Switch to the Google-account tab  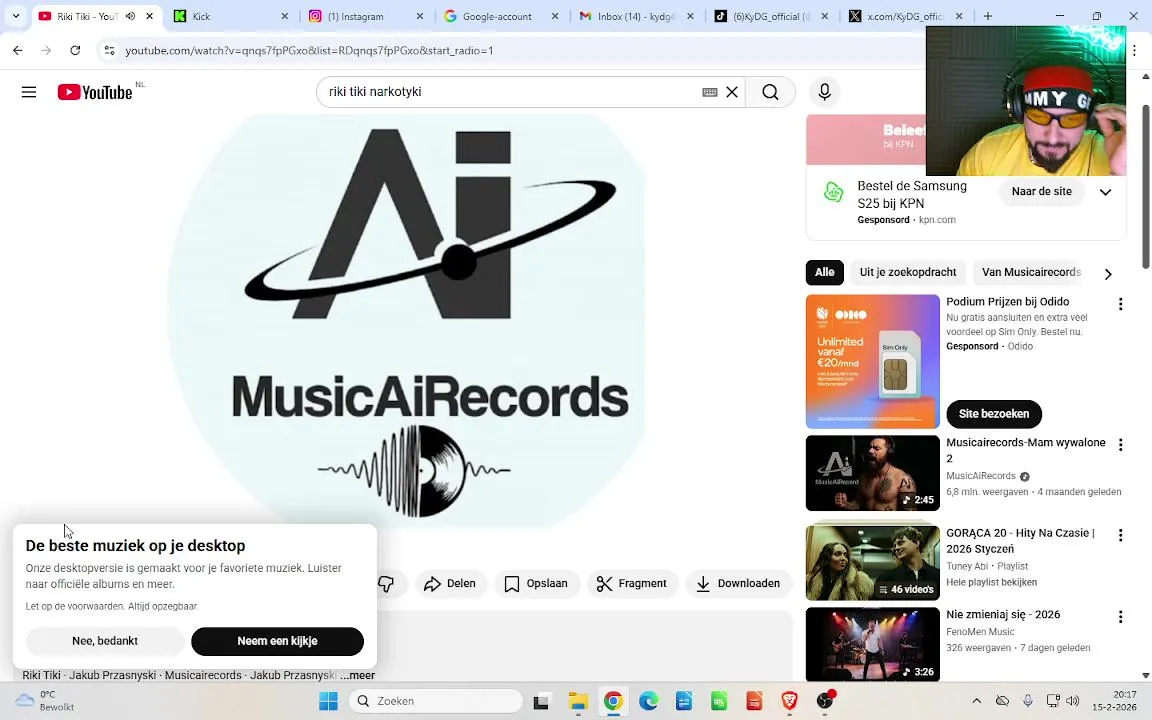click(x=502, y=16)
